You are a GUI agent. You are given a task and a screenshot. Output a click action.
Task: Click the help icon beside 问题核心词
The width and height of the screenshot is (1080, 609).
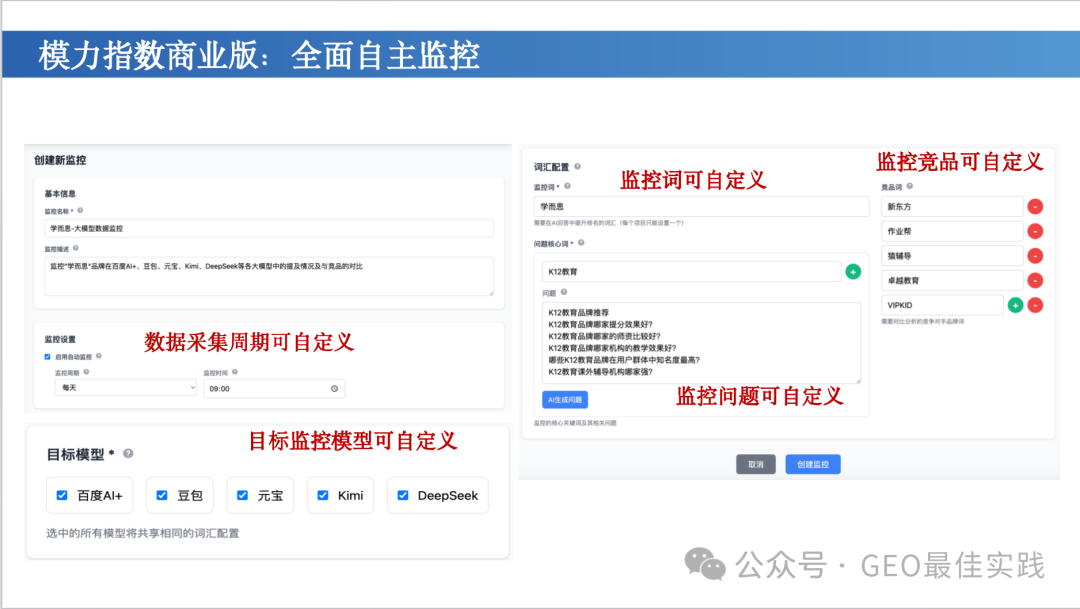pos(579,243)
